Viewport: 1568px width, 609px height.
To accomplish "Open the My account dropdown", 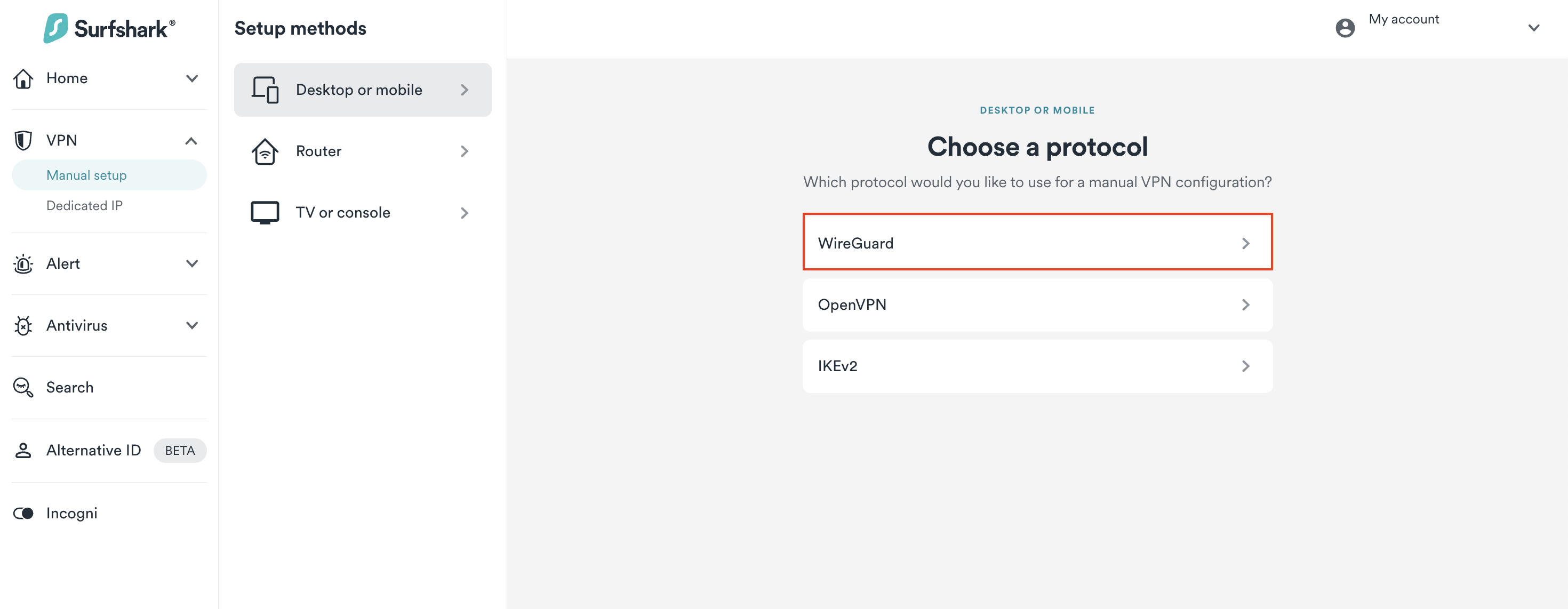I will click(1533, 28).
